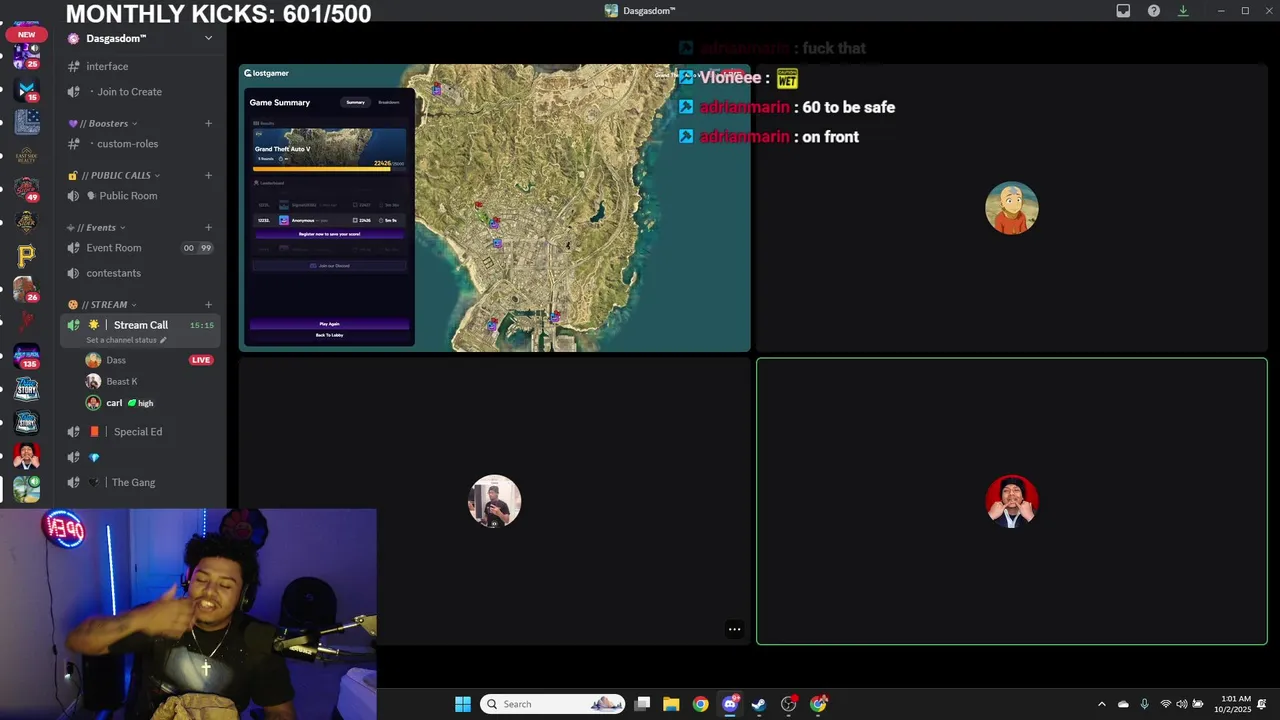Click the taskbar microphone tray icon

[1144, 704]
